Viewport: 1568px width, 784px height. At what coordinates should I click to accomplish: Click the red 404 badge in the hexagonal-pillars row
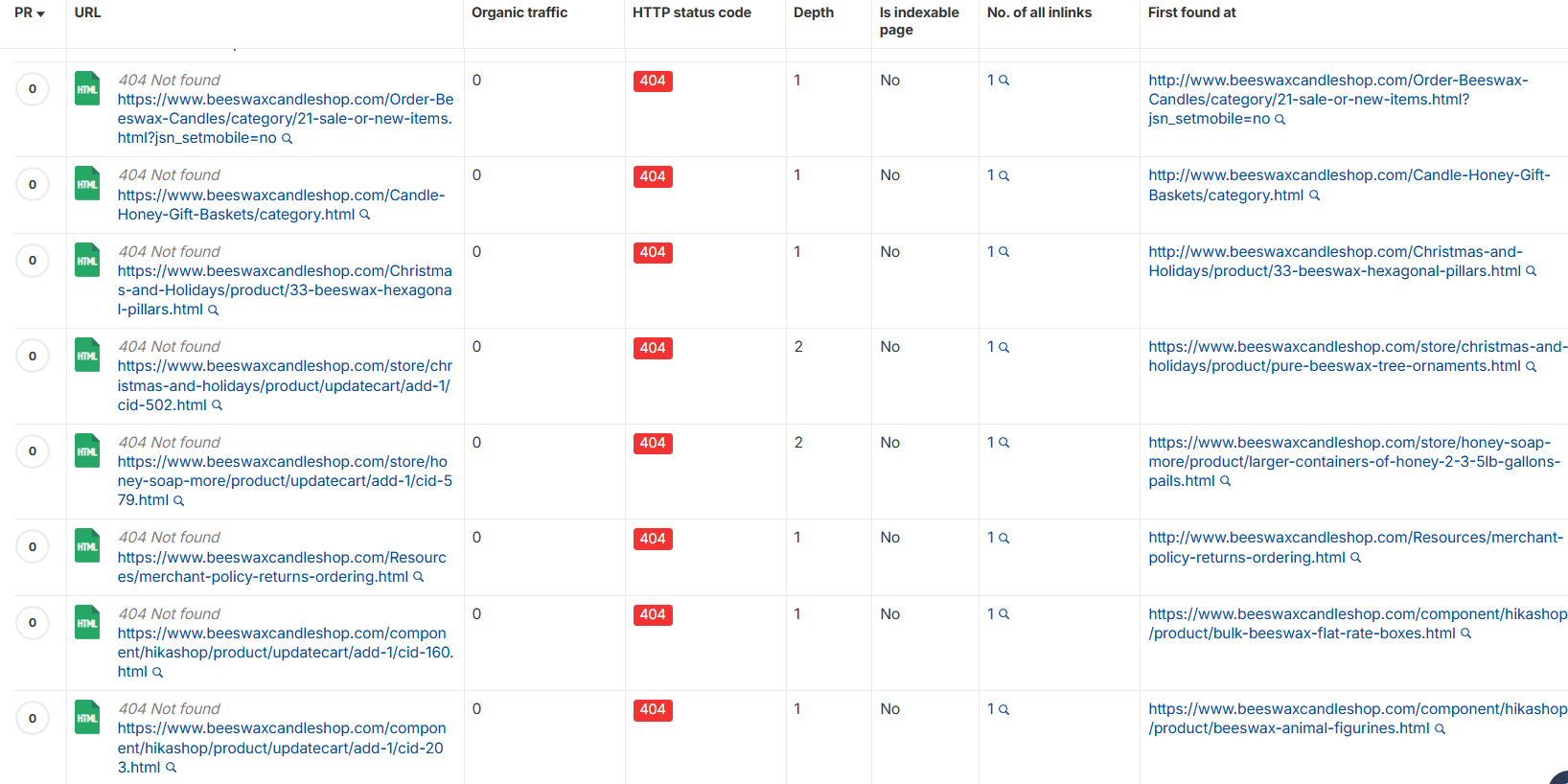tap(653, 253)
